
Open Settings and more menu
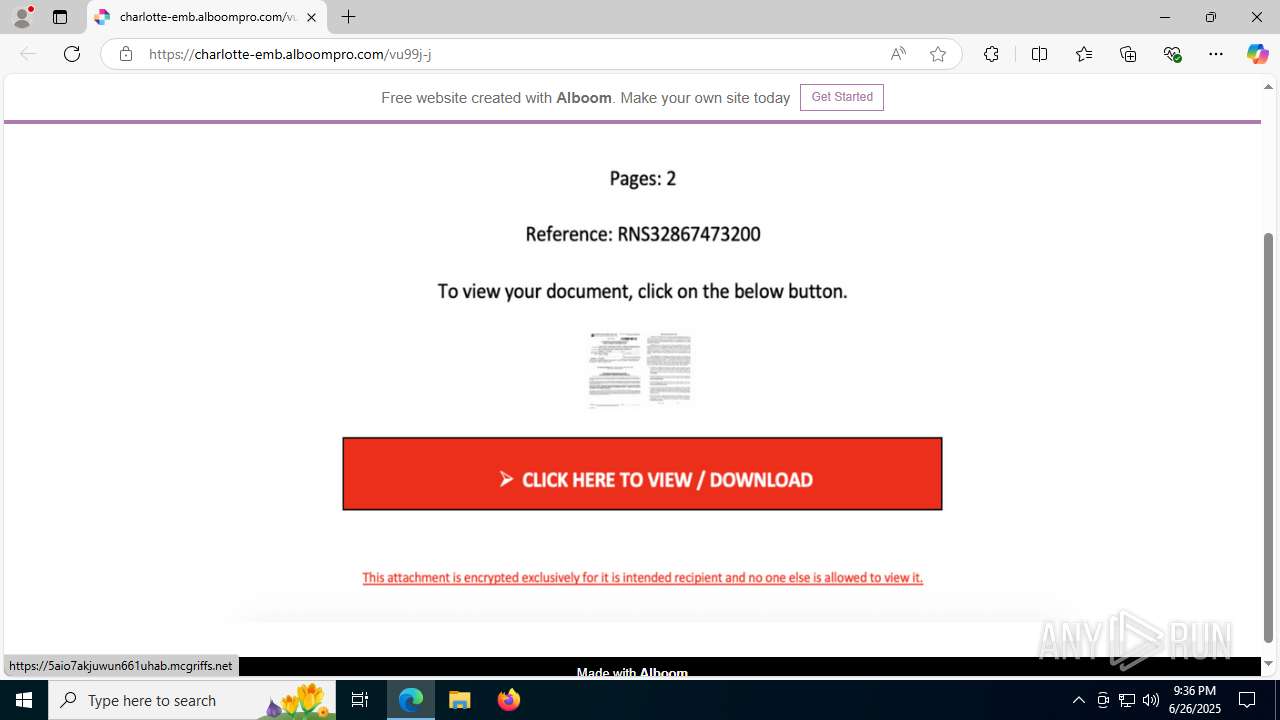[1216, 54]
